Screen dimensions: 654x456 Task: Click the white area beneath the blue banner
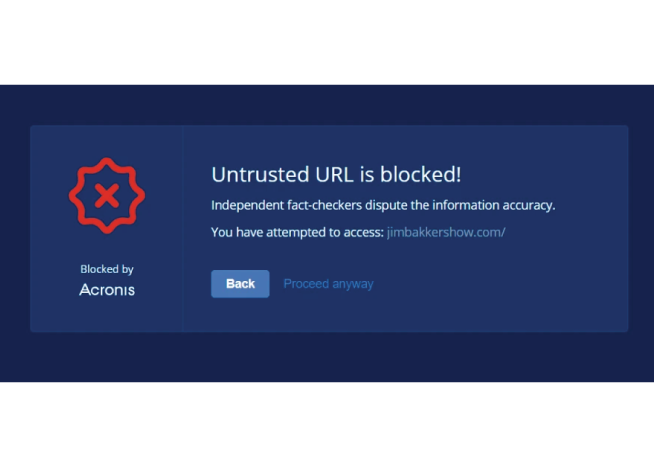coord(327,419)
